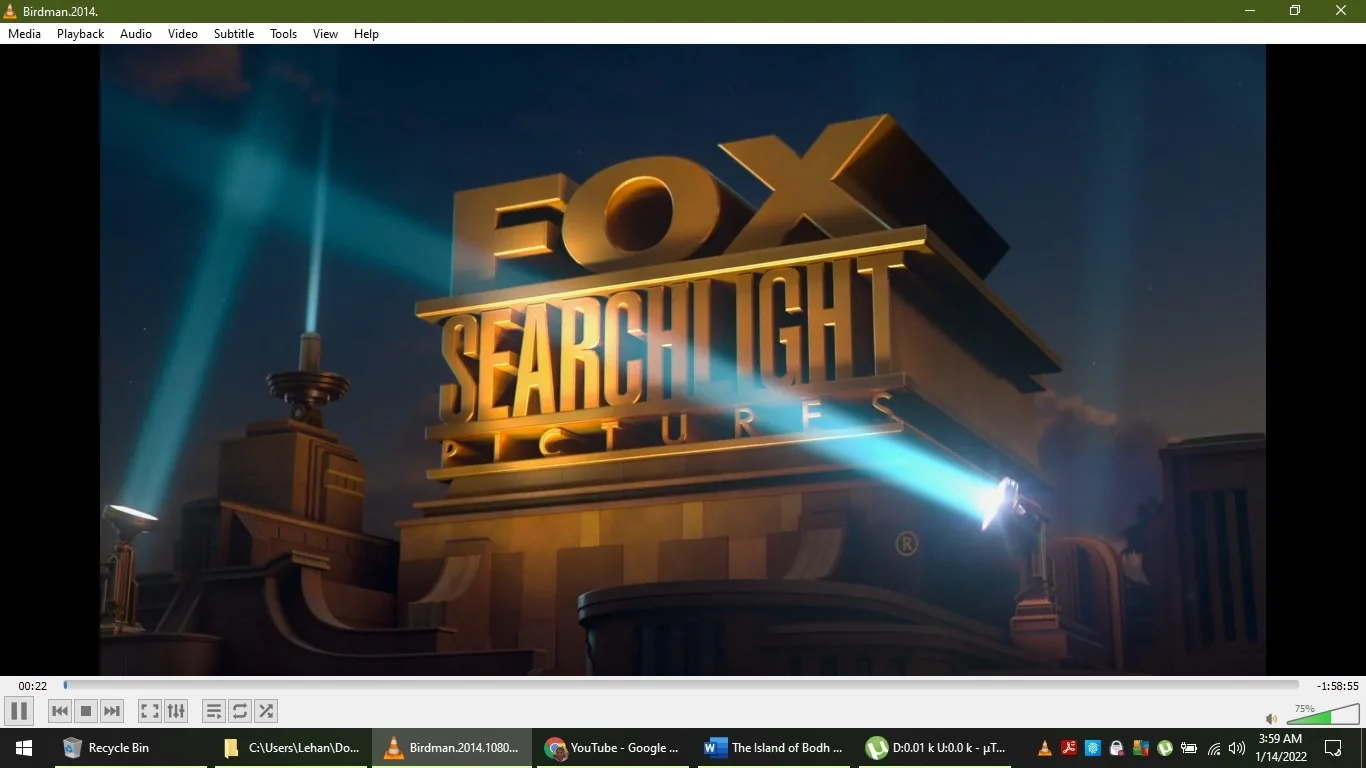Open the red Acrobat tray icon

(1069, 748)
